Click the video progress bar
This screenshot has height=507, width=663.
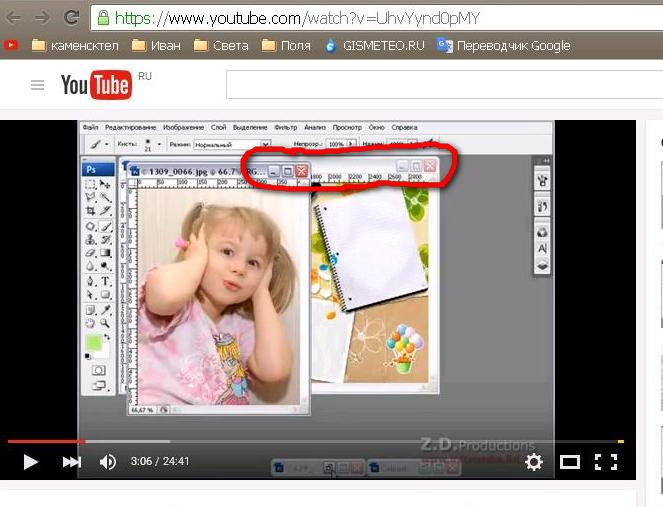point(300,441)
